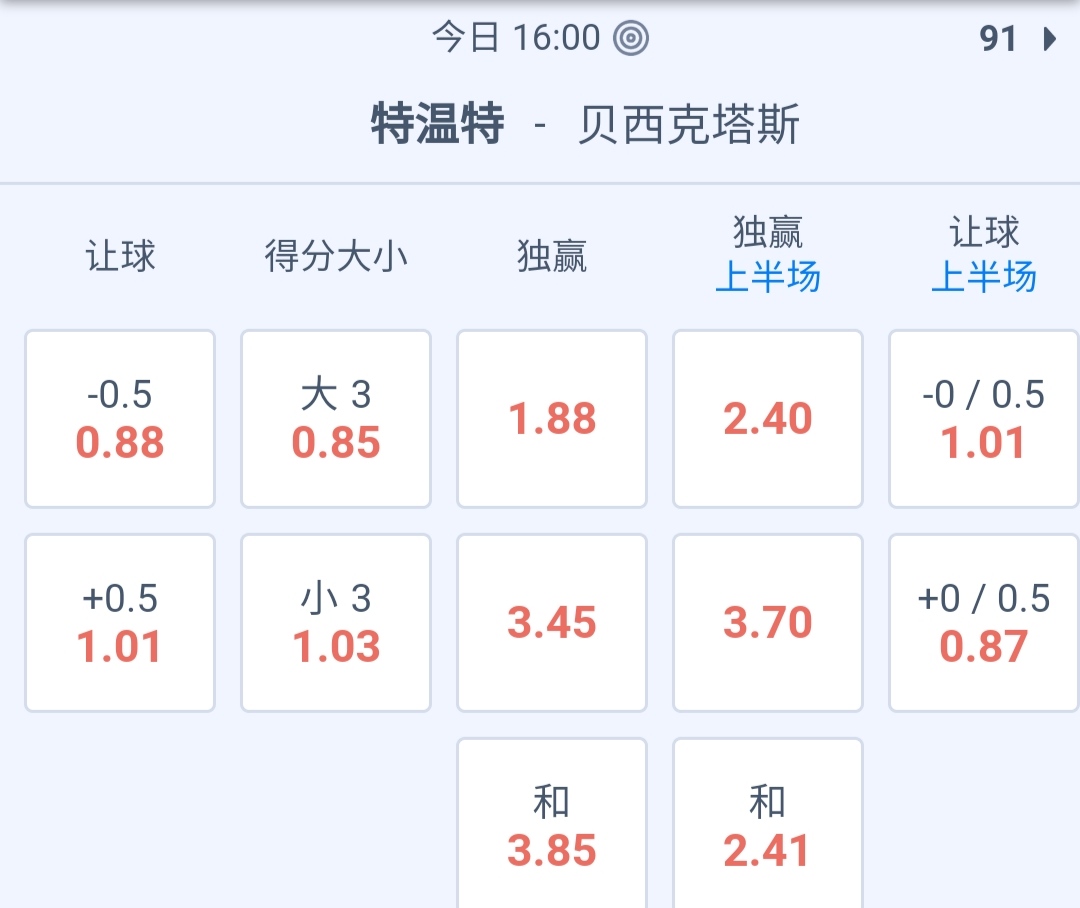
Task: Pick 小 3 under at 1.03
Action: point(336,623)
